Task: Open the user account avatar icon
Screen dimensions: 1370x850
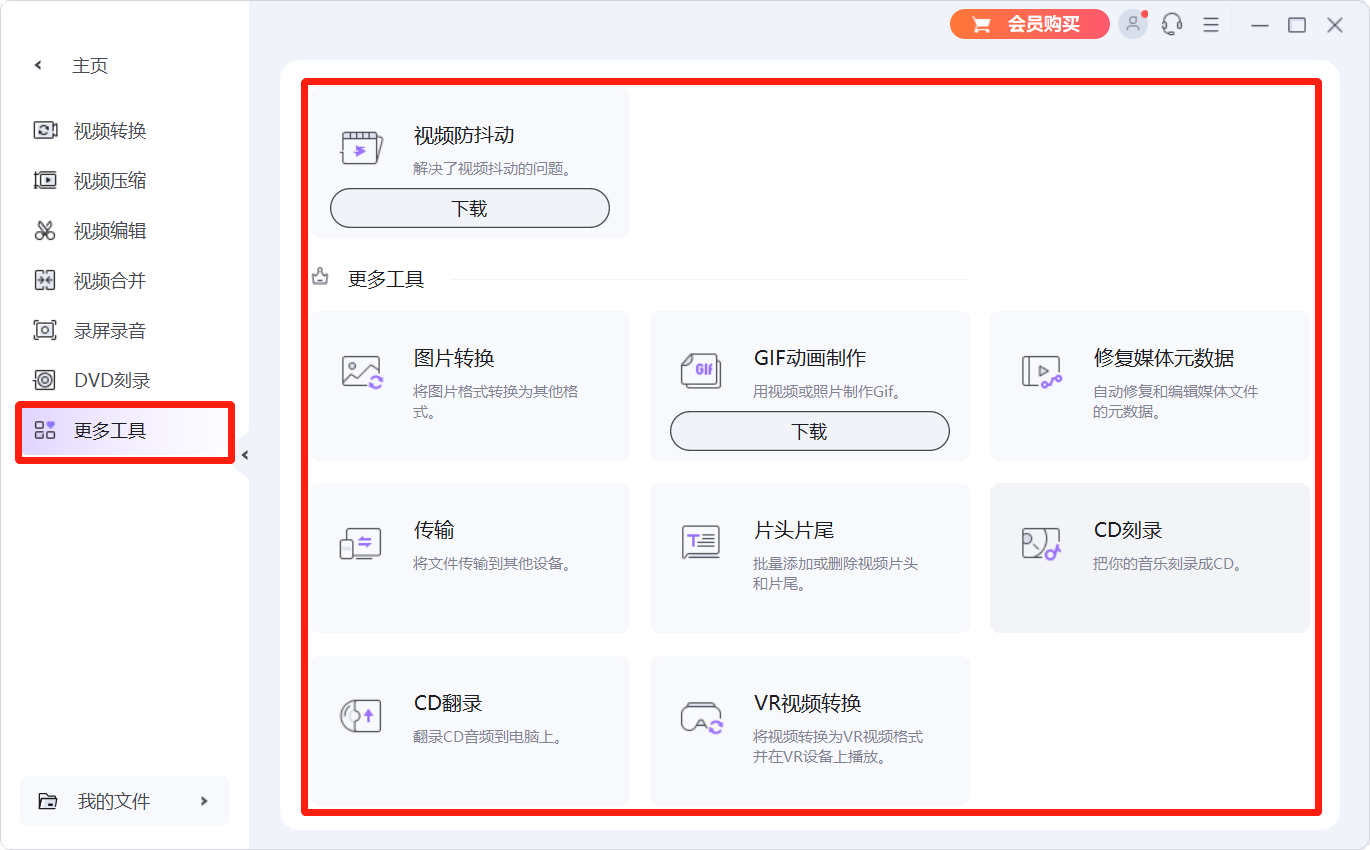Action: pyautogui.click(x=1133, y=24)
